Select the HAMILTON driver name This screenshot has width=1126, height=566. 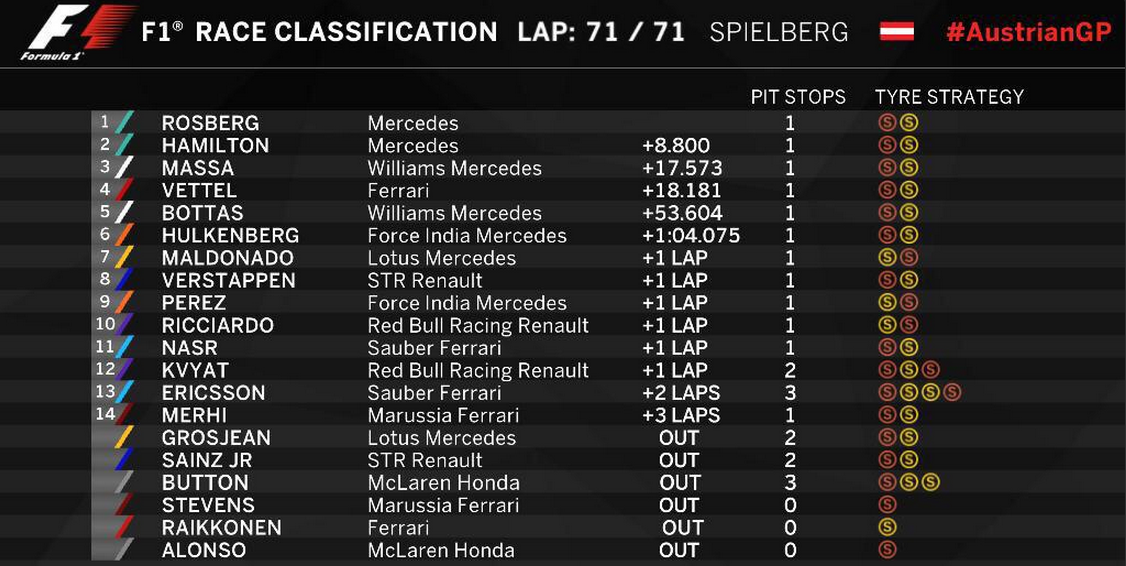215,146
